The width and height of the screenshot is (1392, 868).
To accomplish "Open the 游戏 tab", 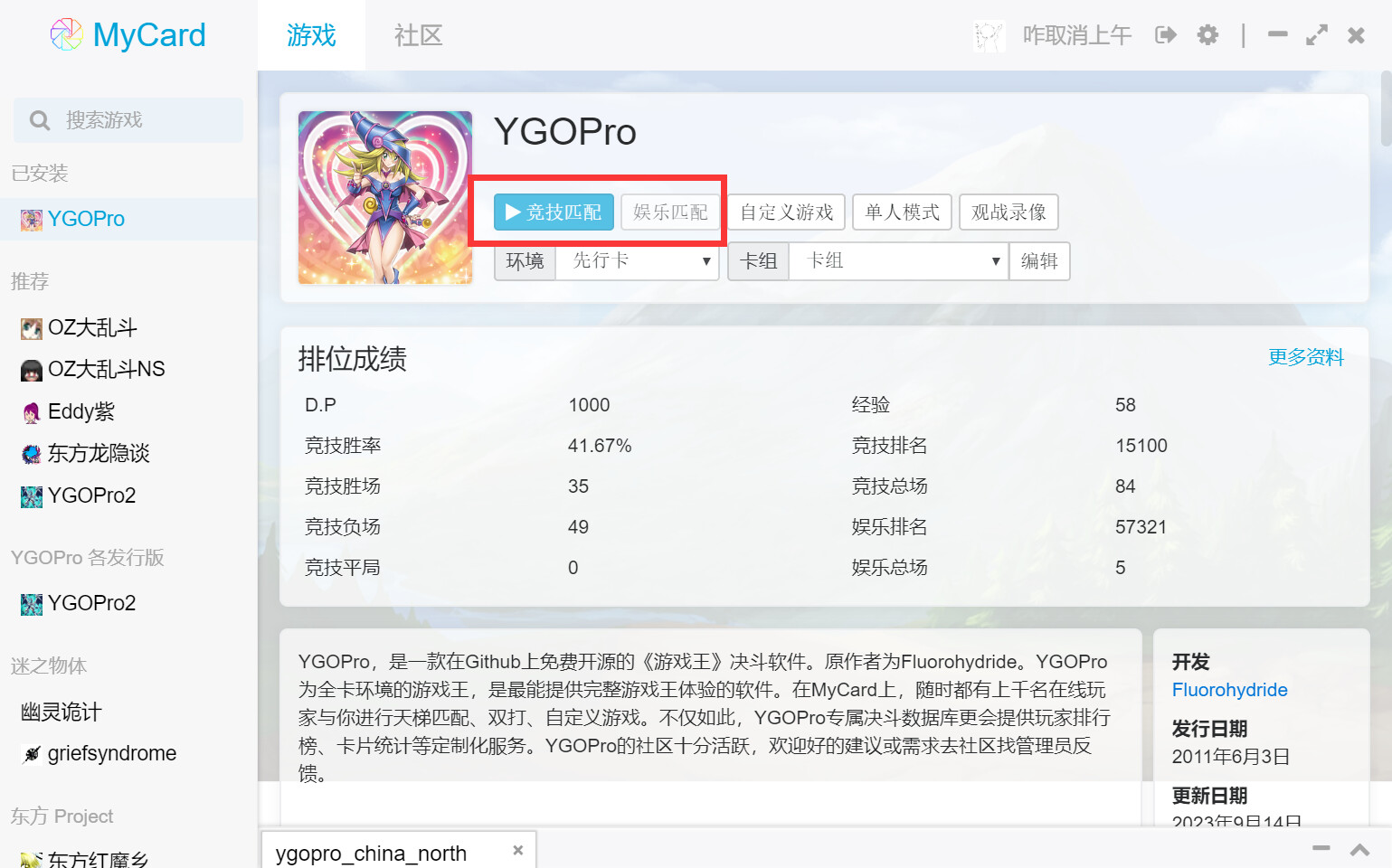I will pyautogui.click(x=311, y=35).
